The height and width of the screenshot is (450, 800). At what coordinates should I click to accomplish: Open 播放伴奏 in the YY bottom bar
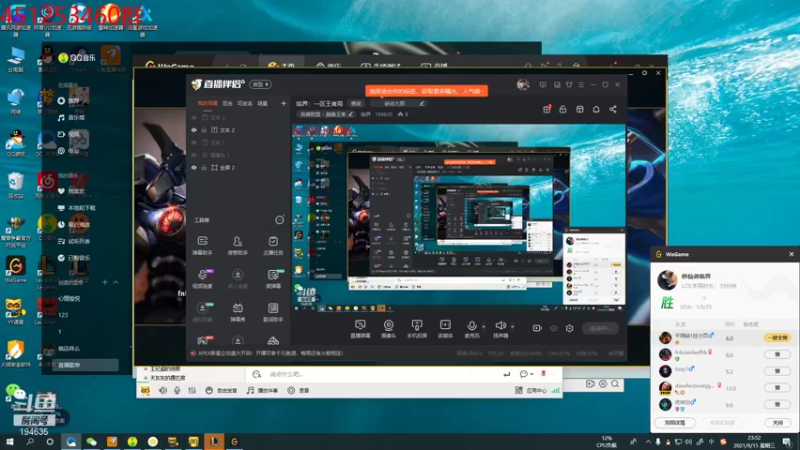coord(263,390)
